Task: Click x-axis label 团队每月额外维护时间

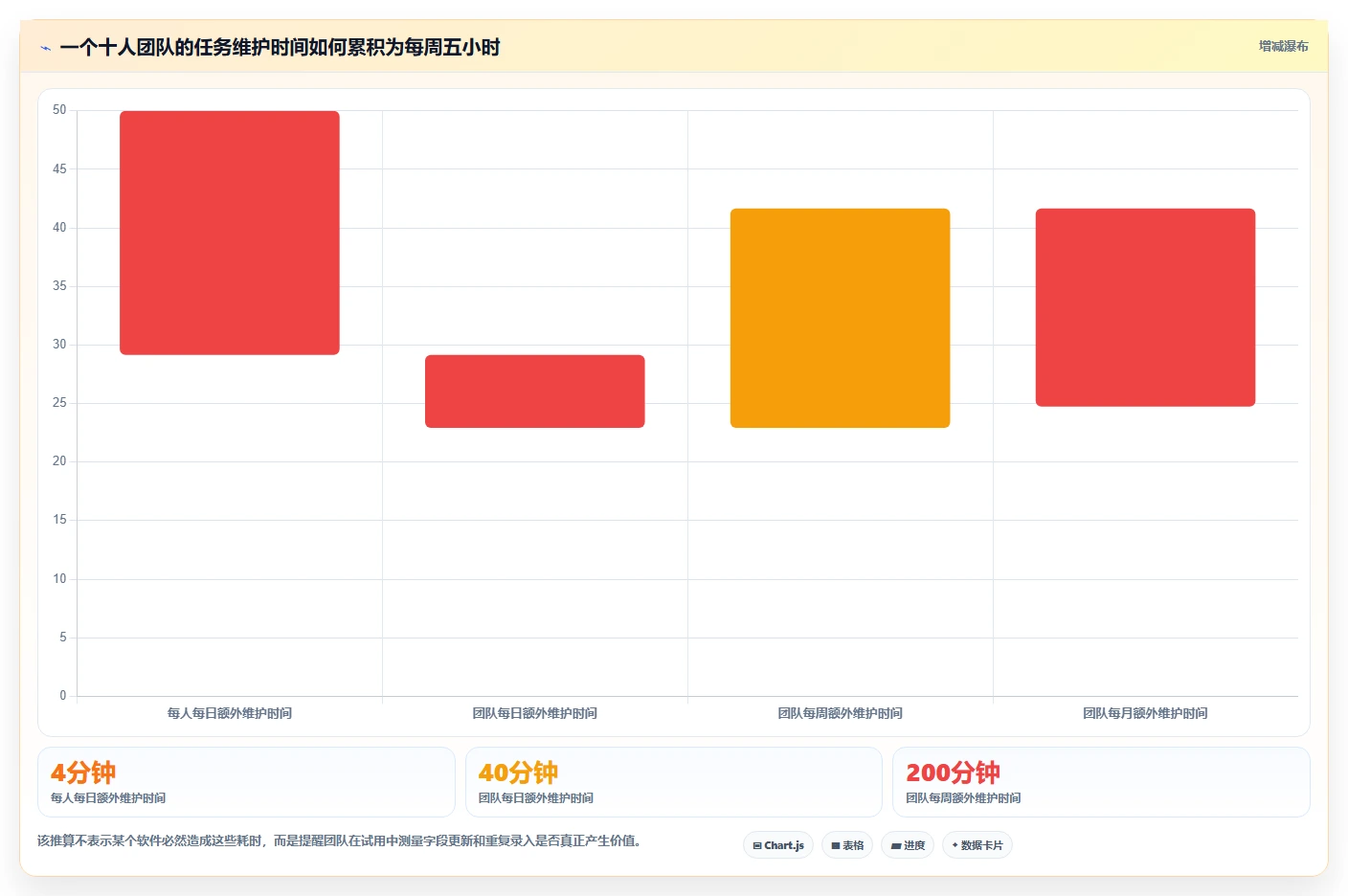Action: tap(1145, 713)
